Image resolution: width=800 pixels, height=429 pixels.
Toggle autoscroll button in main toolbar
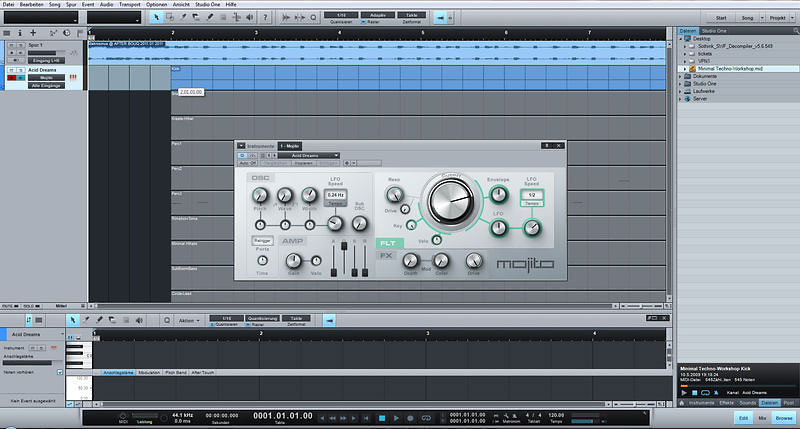point(440,17)
